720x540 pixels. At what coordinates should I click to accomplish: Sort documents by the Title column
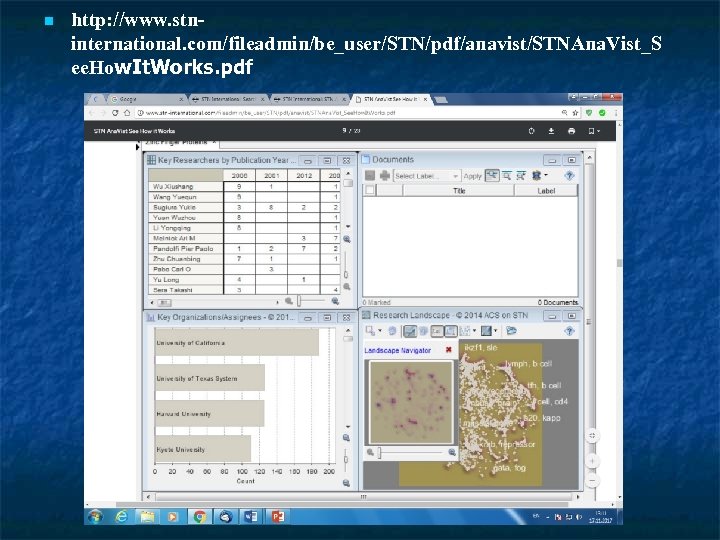coord(459,191)
